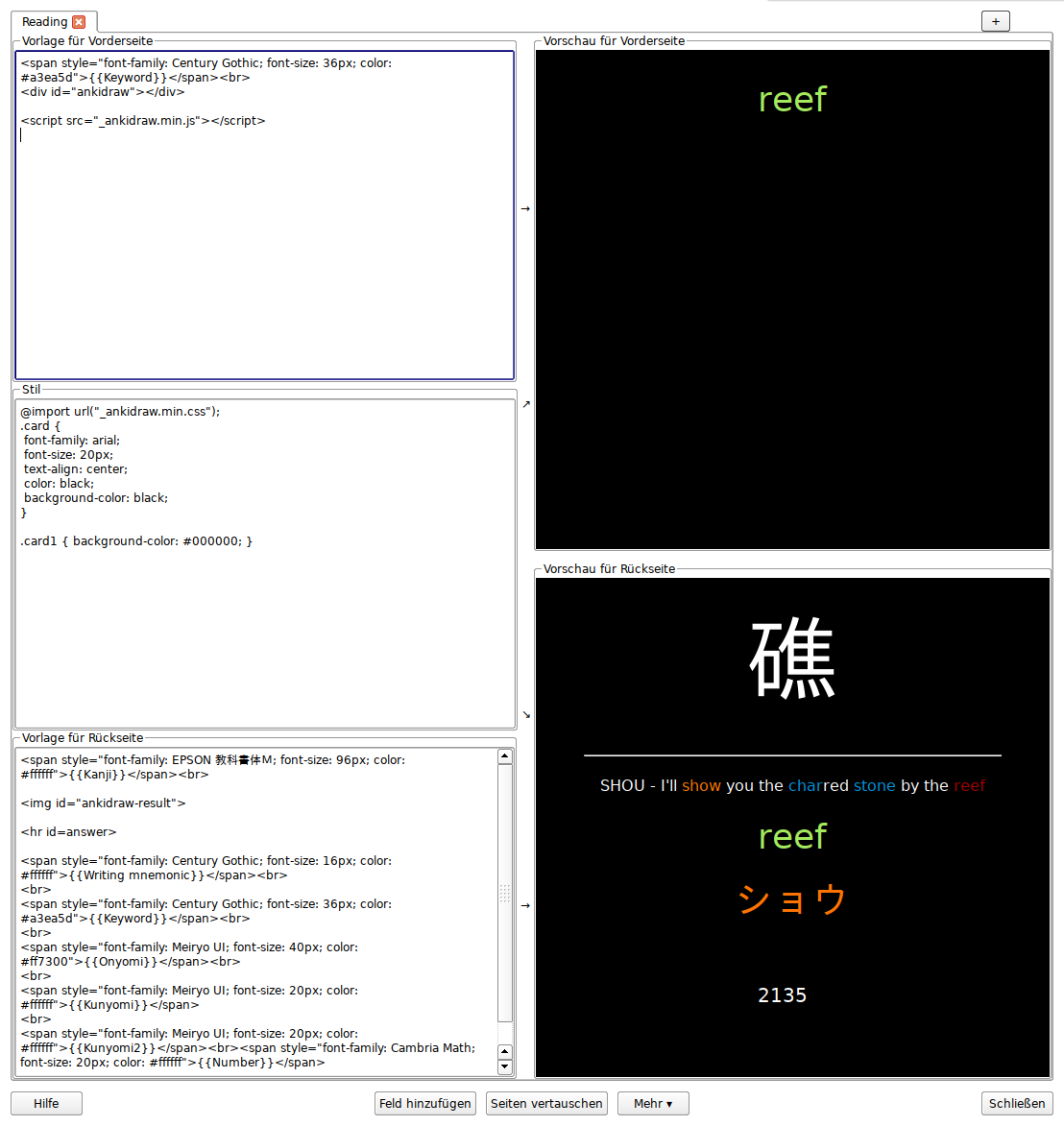Click the 'font-family: arial;' CSS line

click(72, 441)
